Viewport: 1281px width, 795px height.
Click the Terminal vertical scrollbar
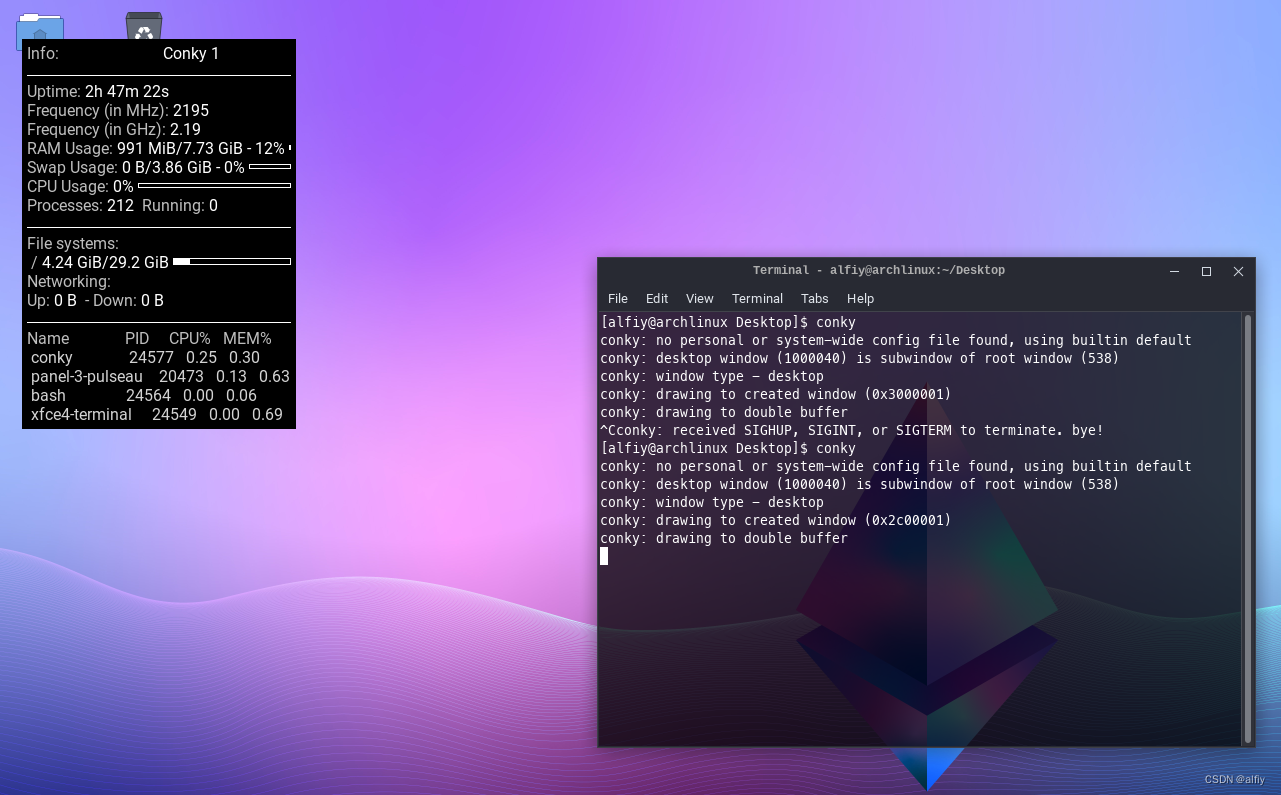pos(1247,527)
